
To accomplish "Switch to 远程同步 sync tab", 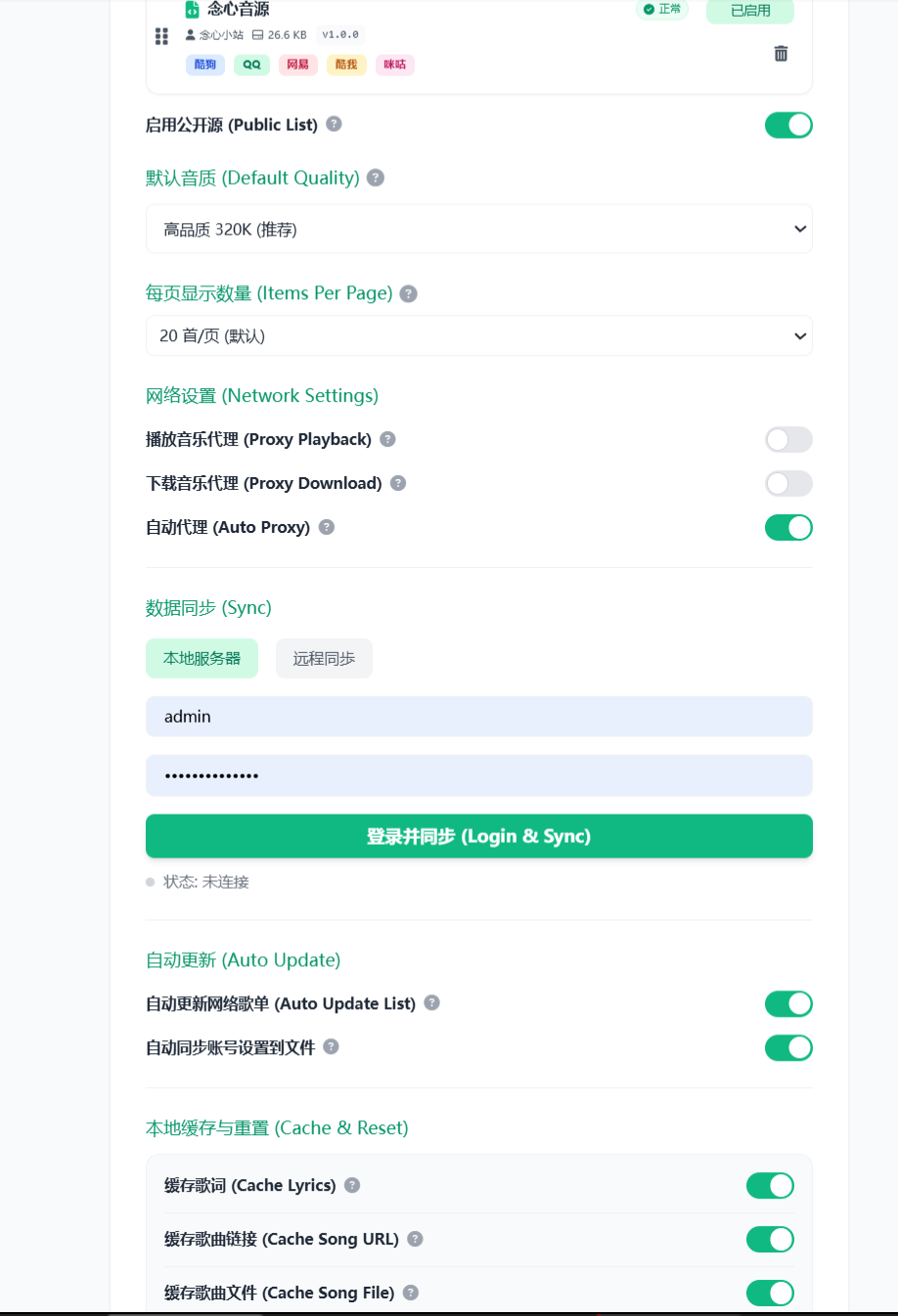I will 324,659.
